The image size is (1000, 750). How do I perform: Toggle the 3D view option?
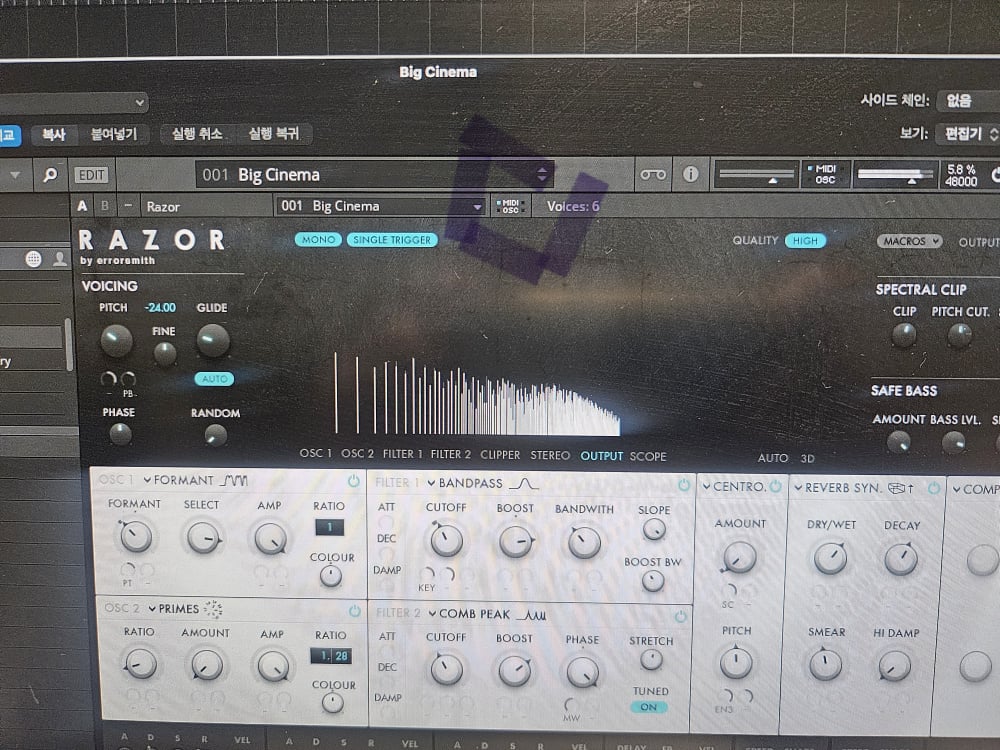click(x=807, y=459)
